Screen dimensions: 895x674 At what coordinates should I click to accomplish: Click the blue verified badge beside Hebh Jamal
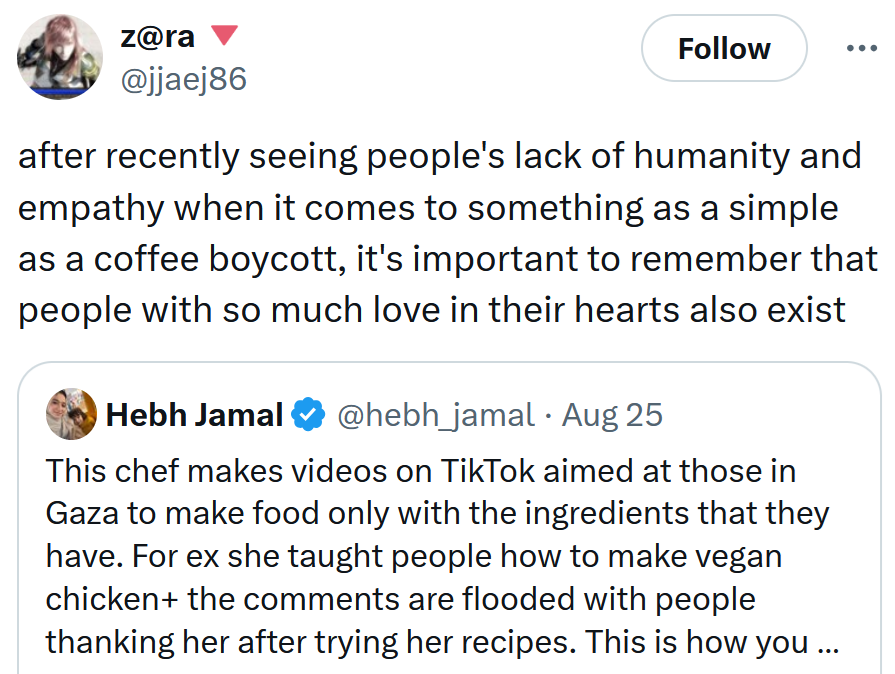(x=308, y=413)
